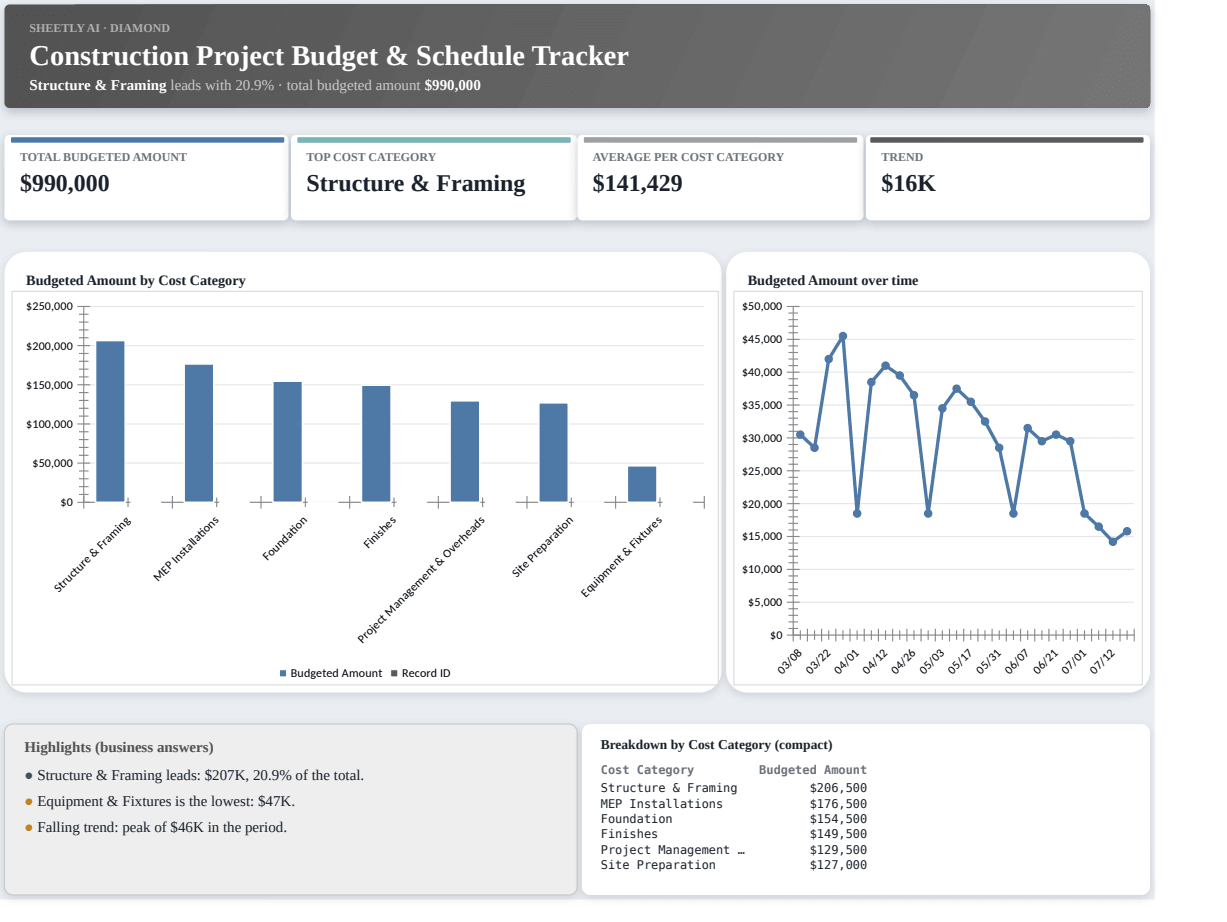Select the Structure & Framing bar
Screen dimensions: 1227x922
click(x=110, y=421)
